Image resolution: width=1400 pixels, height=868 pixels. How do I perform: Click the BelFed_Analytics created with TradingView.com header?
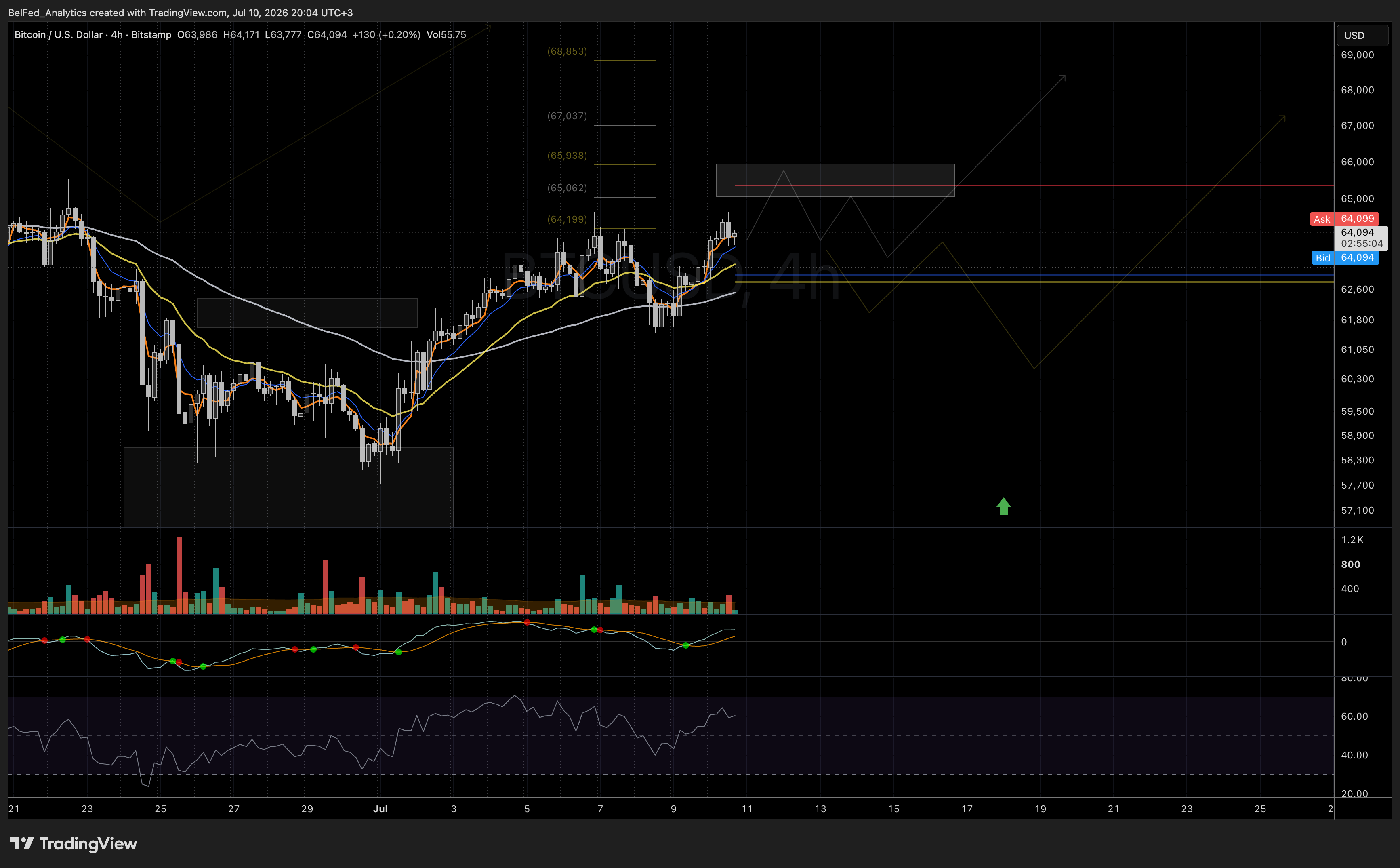[180, 13]
